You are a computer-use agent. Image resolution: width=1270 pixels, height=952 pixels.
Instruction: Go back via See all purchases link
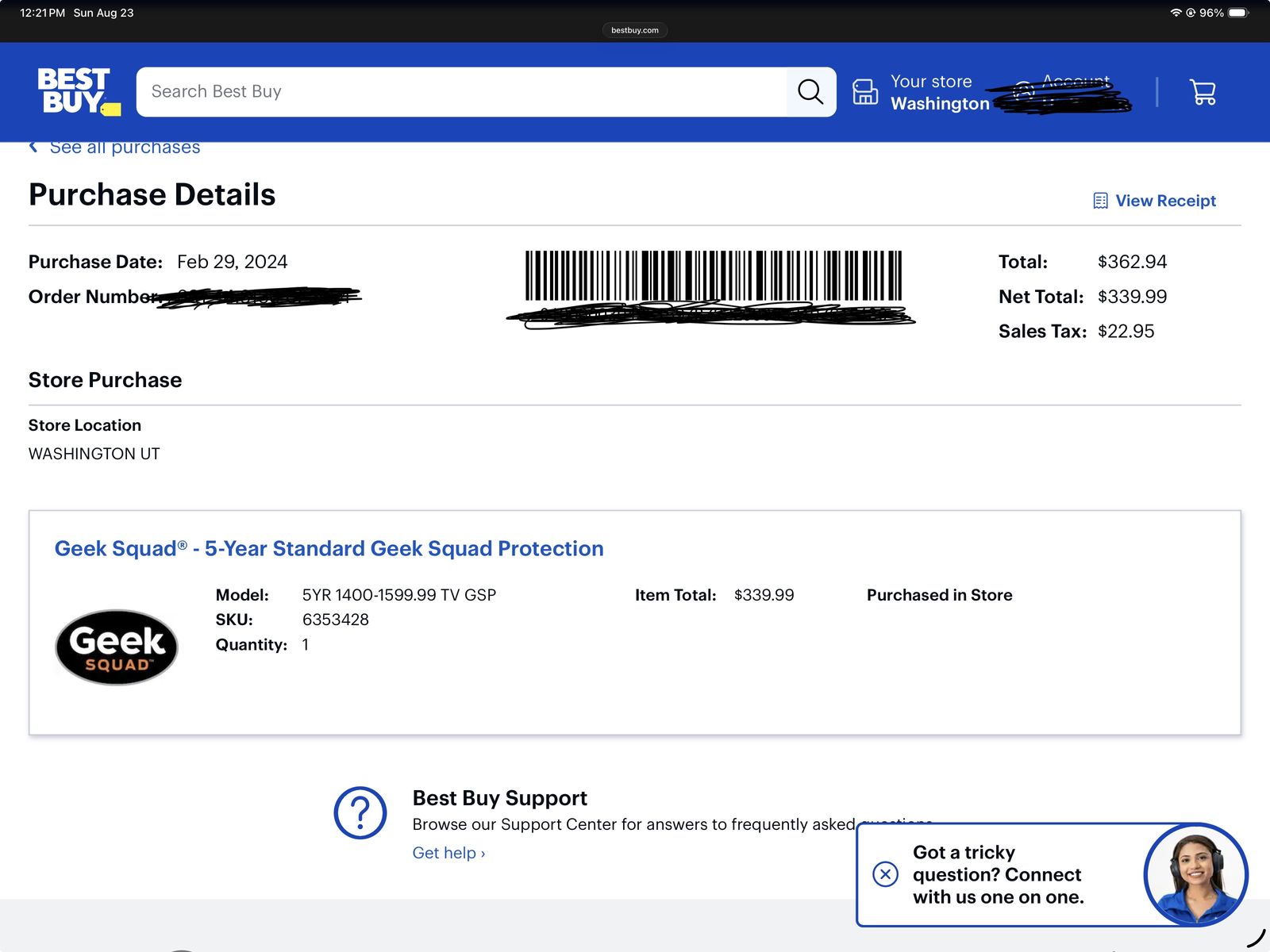click(x=125, y=147)
